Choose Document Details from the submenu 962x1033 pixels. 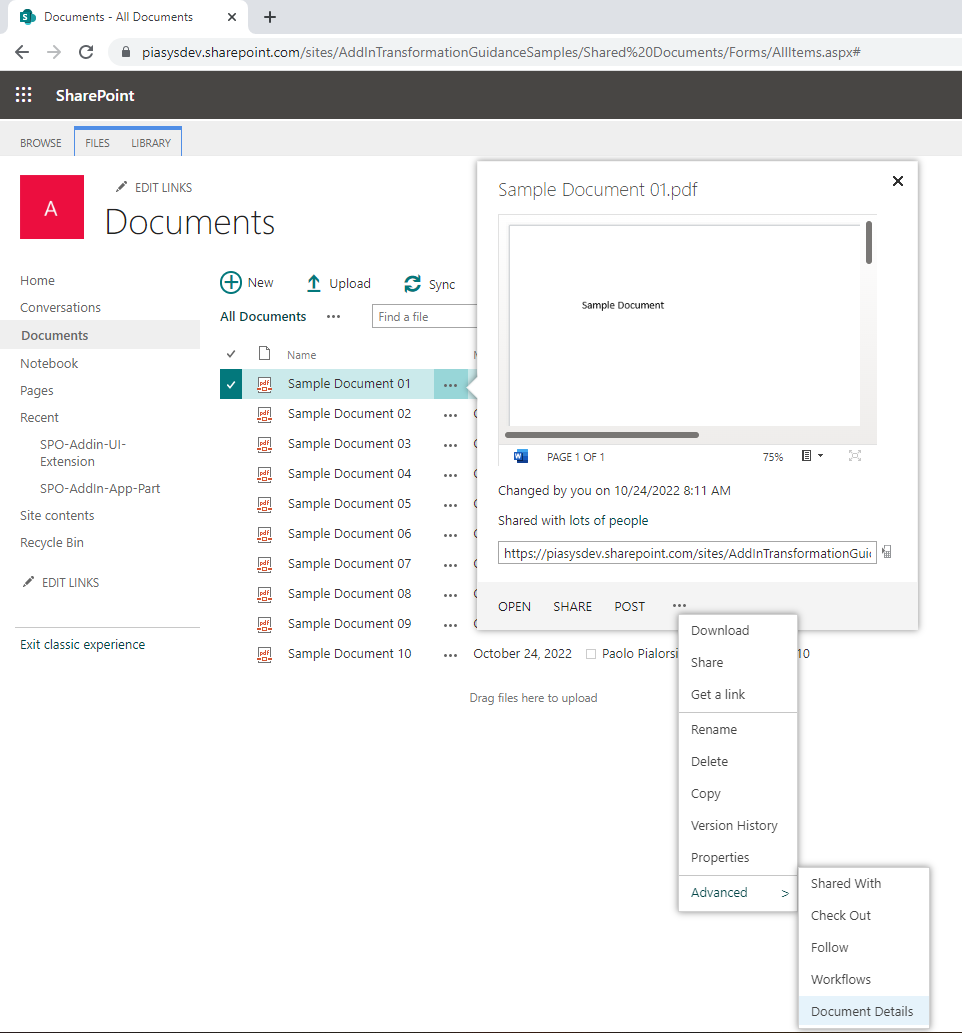(862, 1011)
